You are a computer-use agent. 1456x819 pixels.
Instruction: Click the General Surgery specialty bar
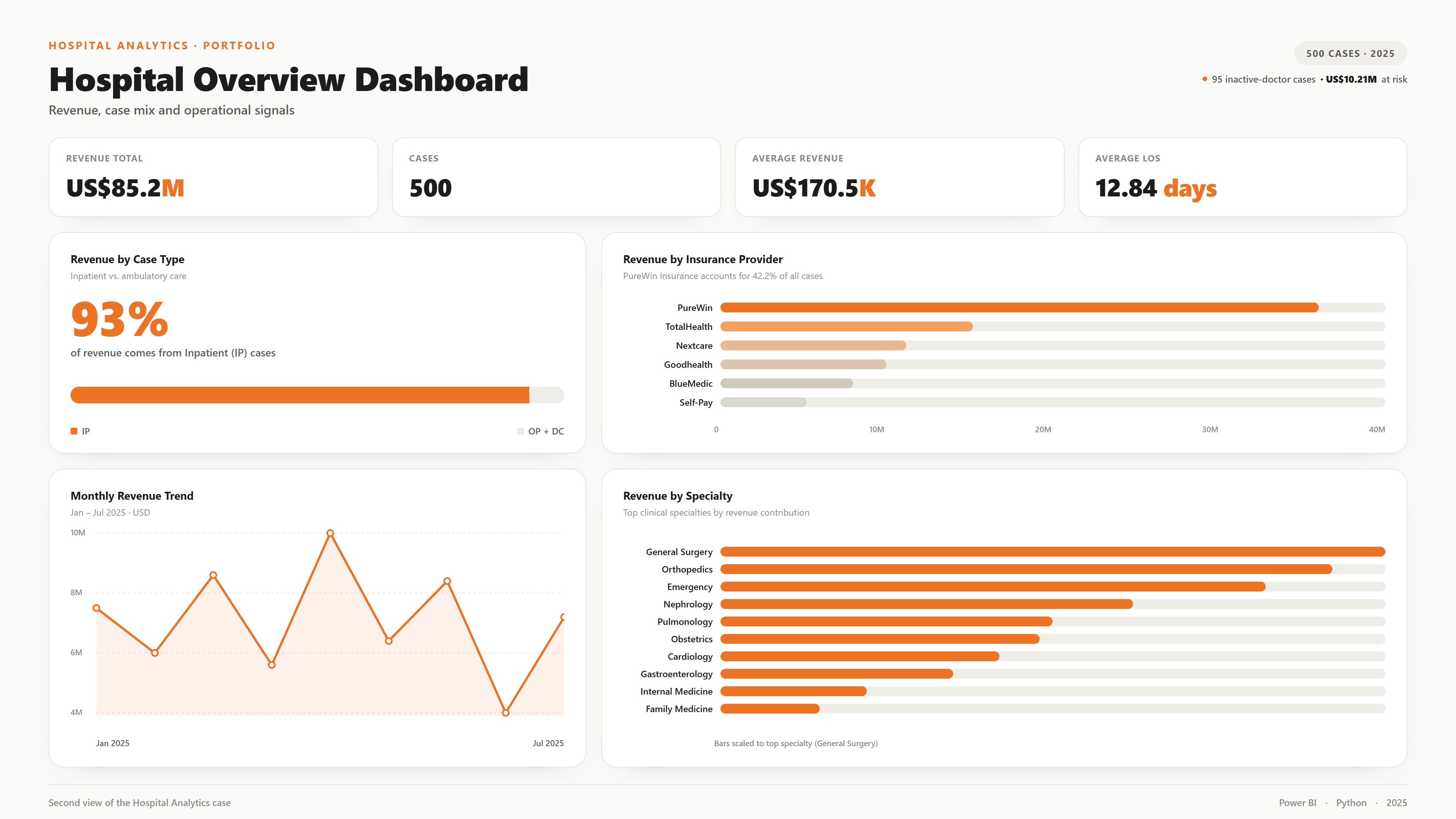pyautogui.click(x=1053, y=552)
